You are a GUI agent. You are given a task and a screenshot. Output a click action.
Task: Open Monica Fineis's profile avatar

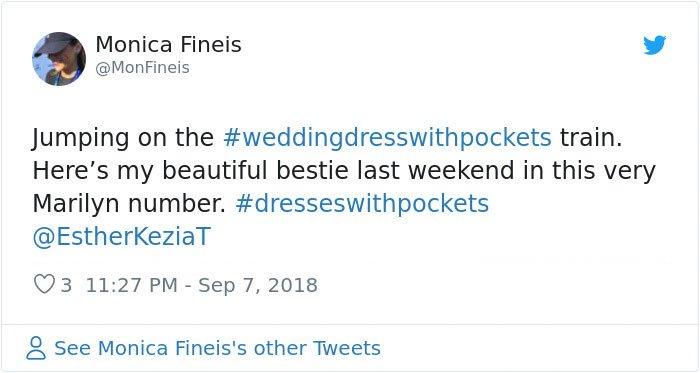(59, 59)
